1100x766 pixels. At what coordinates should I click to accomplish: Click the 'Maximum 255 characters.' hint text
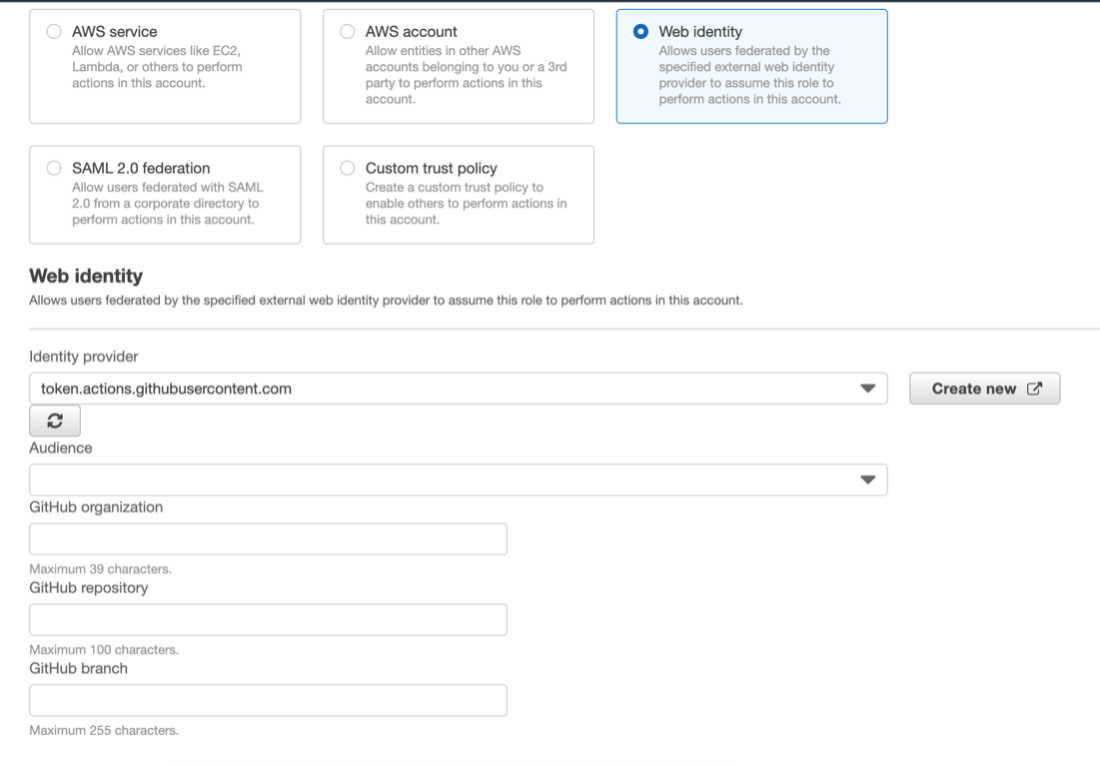(x=104, y=730)
